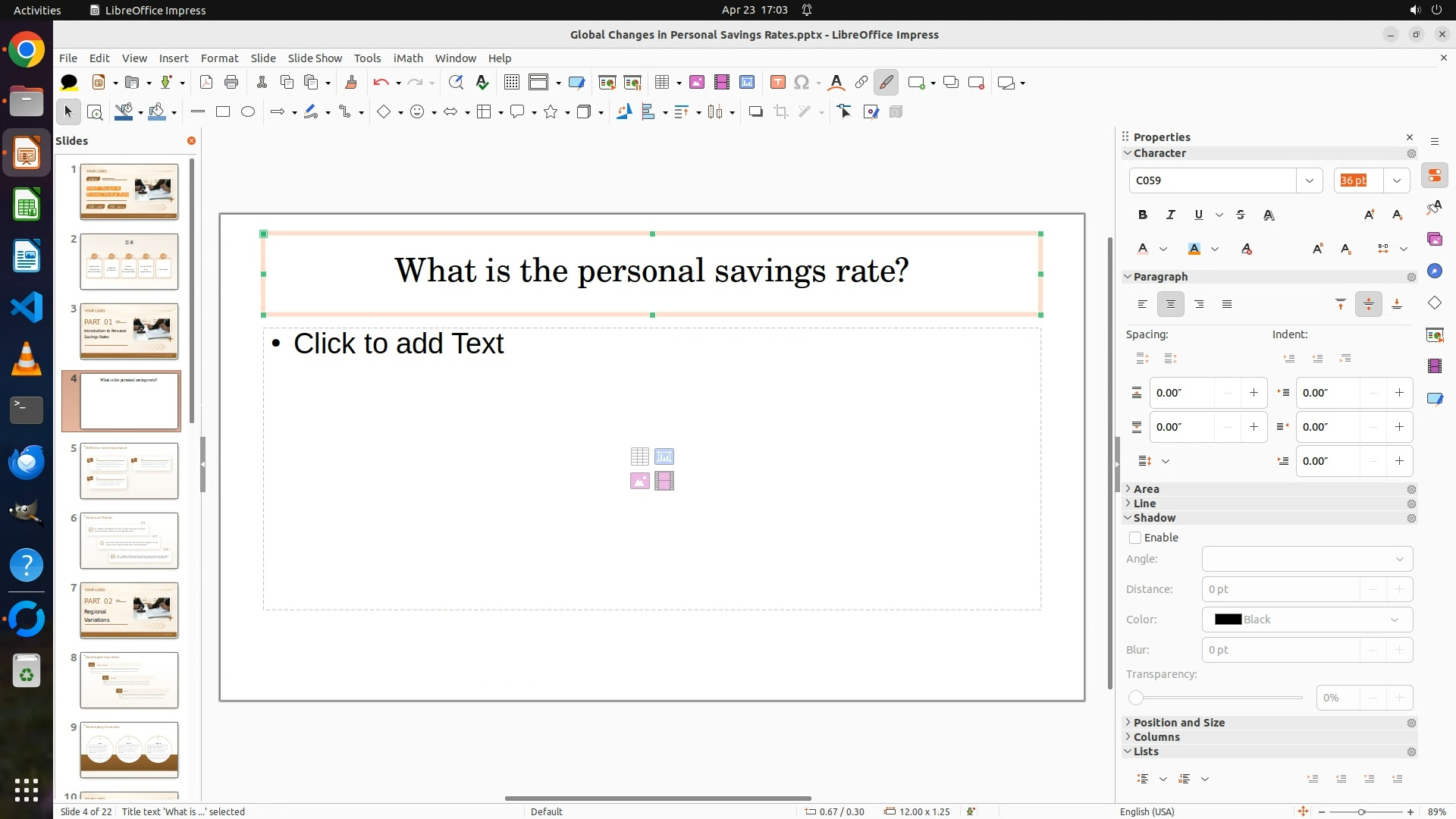Click the Insert Special Character icon

coord(802,83)
